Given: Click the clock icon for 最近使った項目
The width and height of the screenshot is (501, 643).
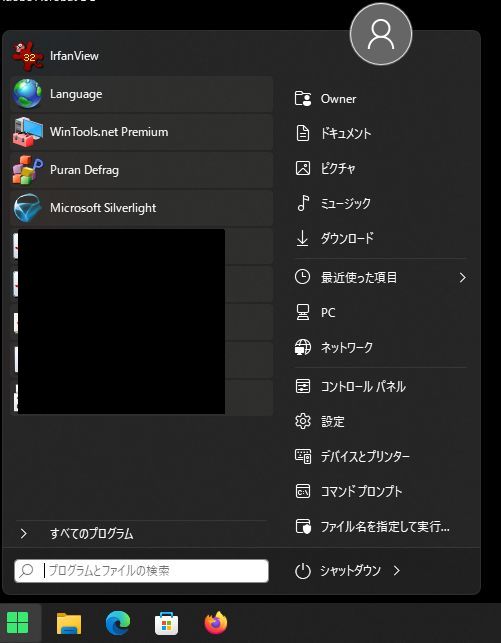Looking at the screenshot, I should pyautogui.click(x=303, y=277).
